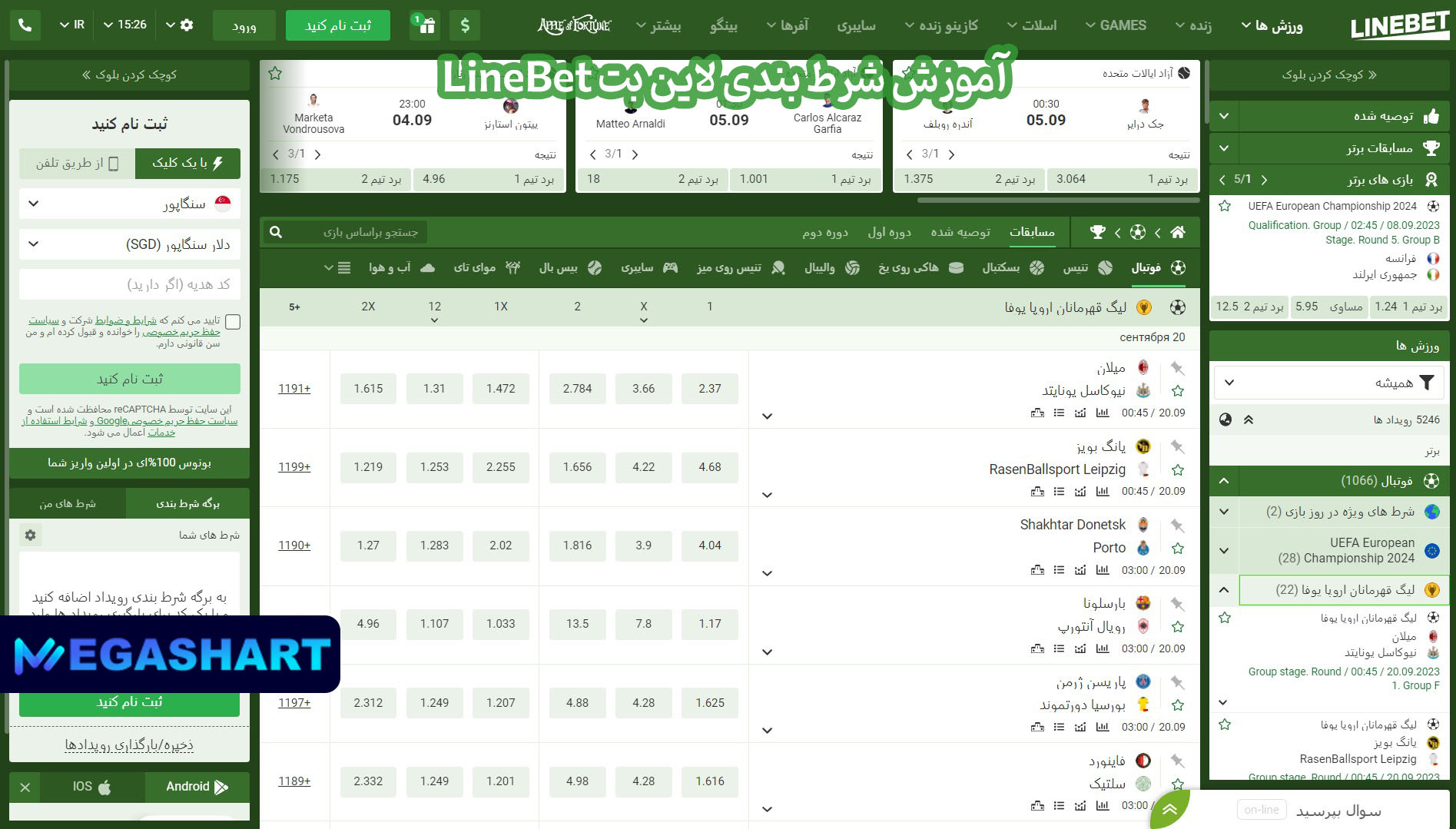Select the Volleyball sport icon
Screen dimensions: 1456x829
[852, 267]
